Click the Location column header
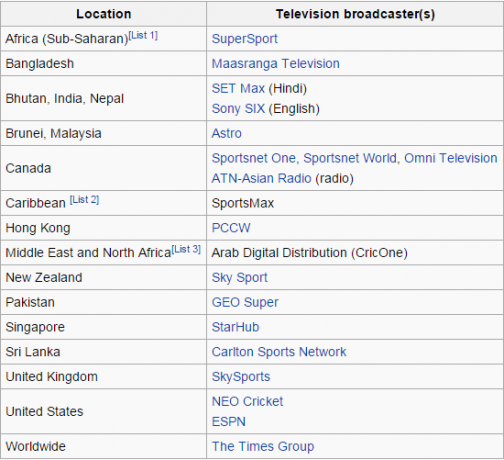Image resolution: width=504 pixels, height=460 pixels. tap(104, 14)
